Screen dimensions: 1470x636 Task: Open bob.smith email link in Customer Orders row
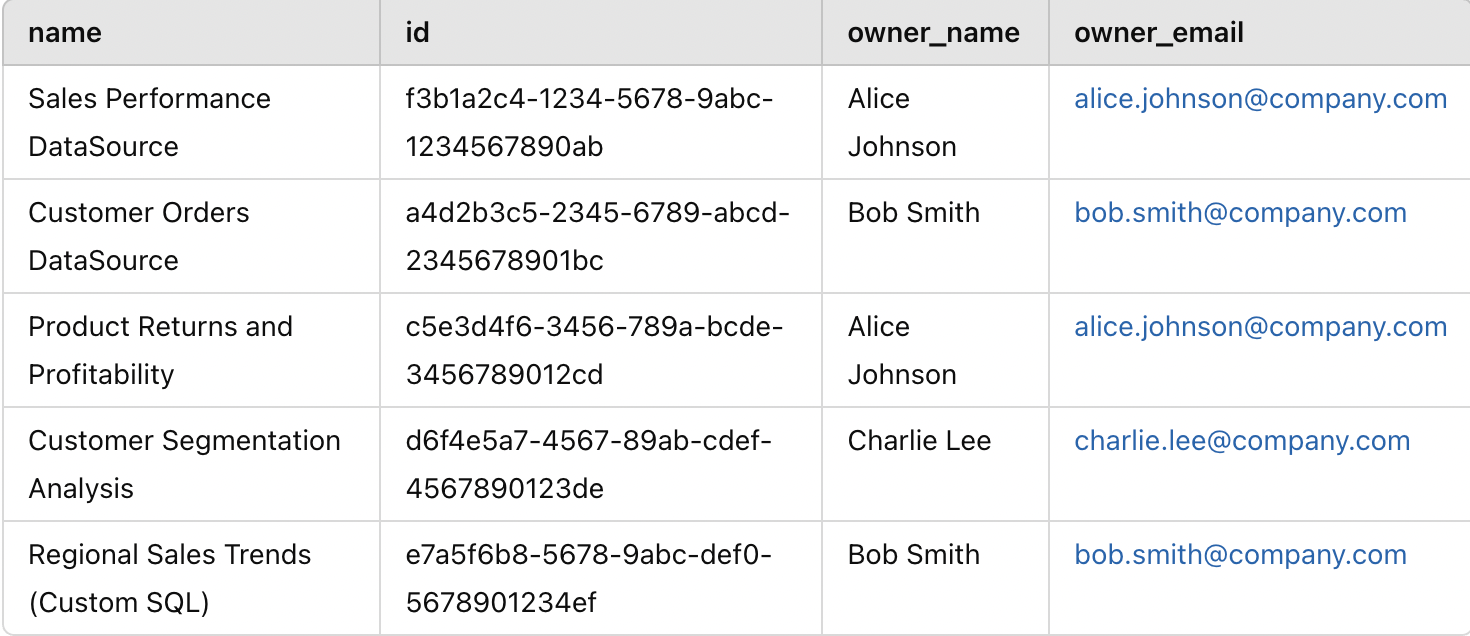coord(1240,213)
